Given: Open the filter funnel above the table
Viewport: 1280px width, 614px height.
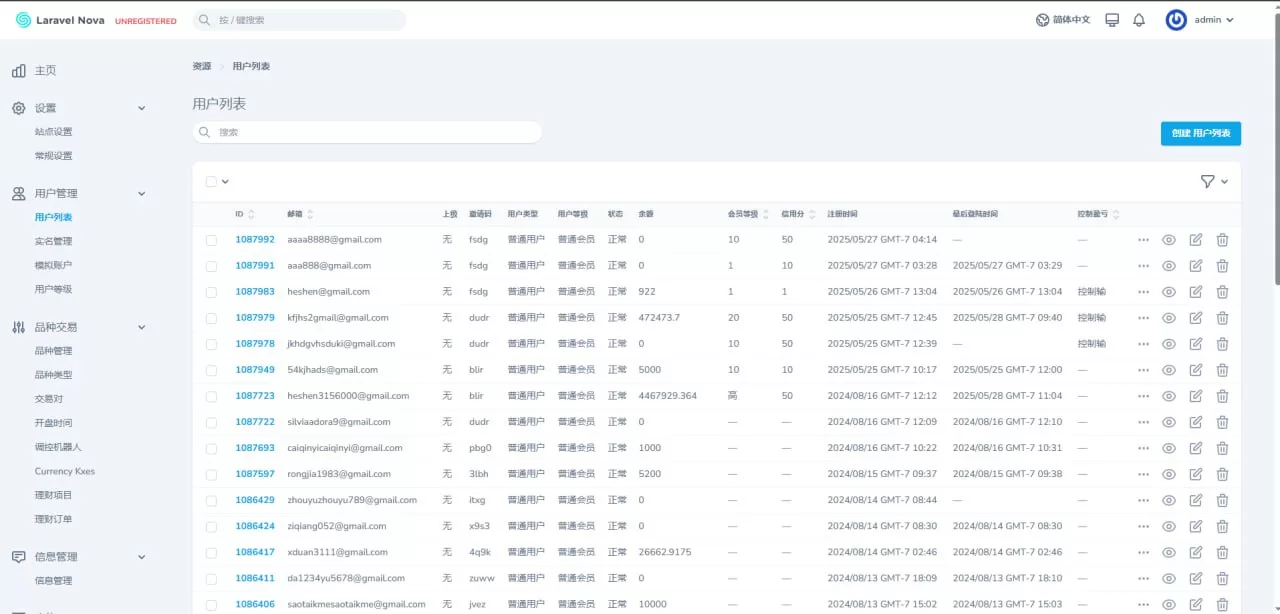Looking at the screenshot, I should pyautogui.click(x=1208, y=181).
